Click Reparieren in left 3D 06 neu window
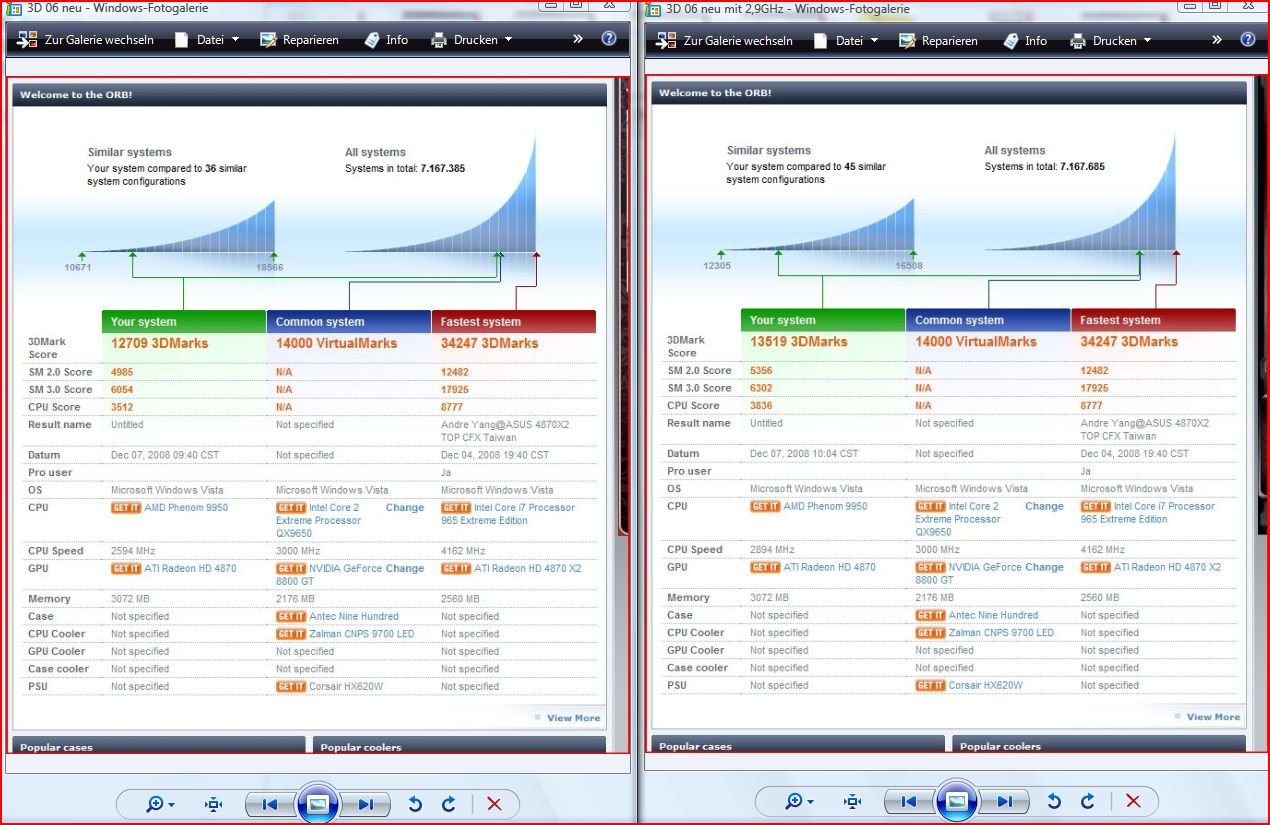The image size is (1270, 825). click(x=299, y=40)
